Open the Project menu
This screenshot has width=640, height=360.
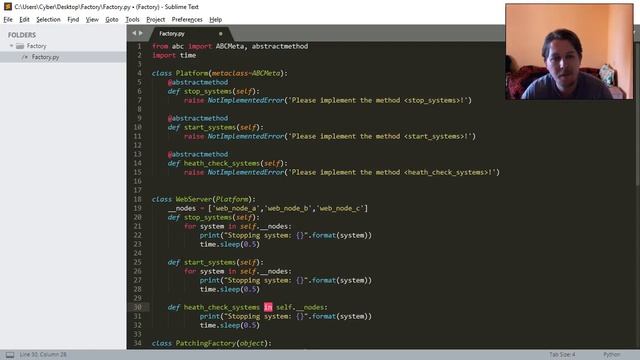coord(156,20)
